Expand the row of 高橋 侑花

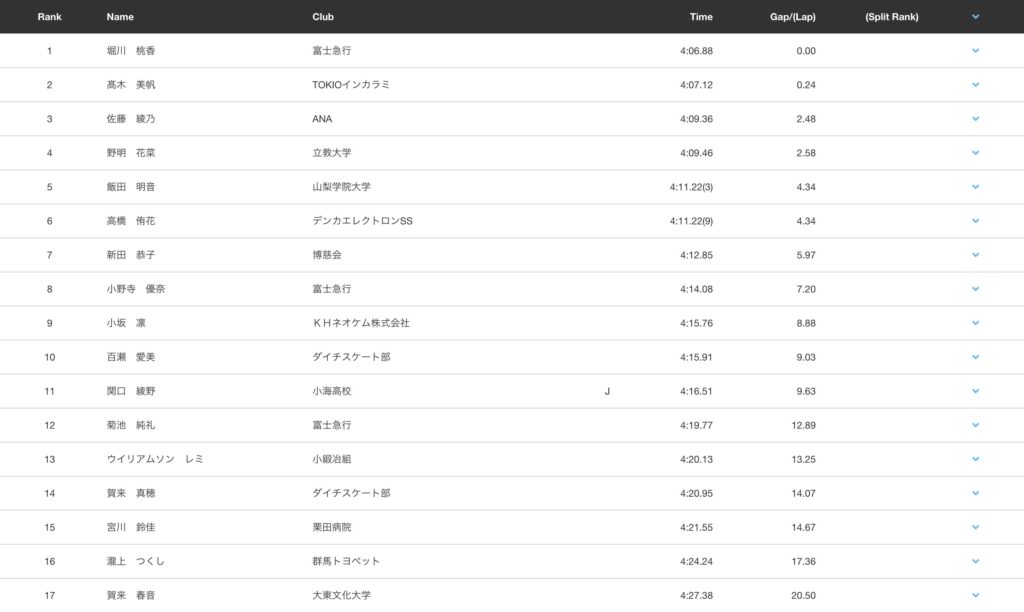pos(975,221)
